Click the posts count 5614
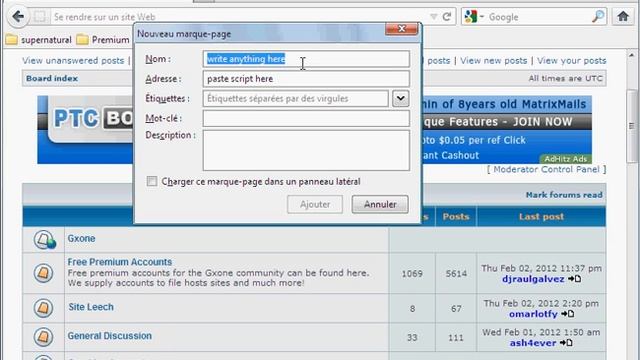640x360 pixels. (x=456, y=273)
